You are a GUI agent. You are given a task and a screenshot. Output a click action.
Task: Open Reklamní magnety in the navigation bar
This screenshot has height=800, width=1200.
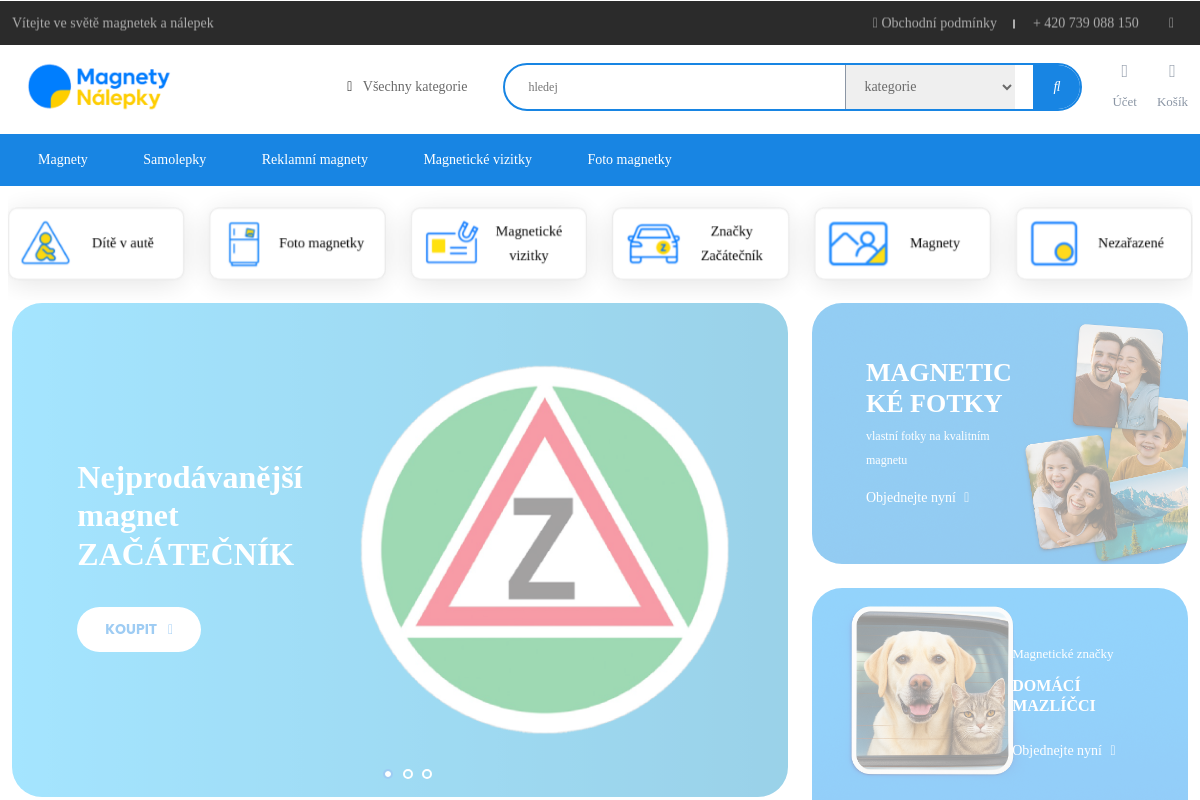point(314,160)
